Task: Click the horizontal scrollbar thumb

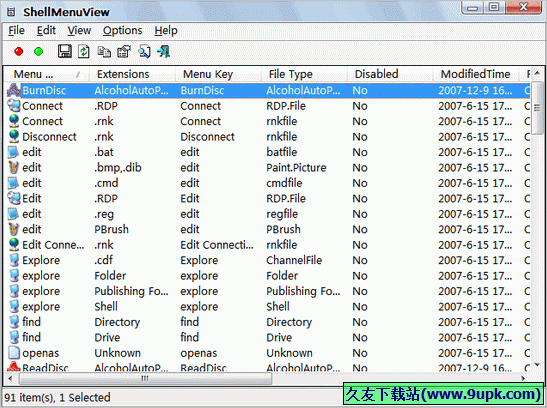Action: point(145,378)
